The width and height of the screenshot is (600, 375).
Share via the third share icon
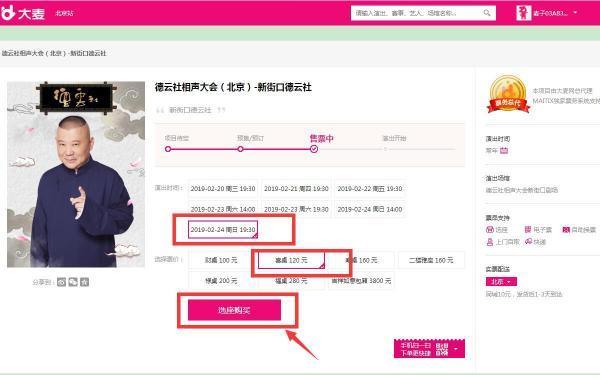pos(85,282)
